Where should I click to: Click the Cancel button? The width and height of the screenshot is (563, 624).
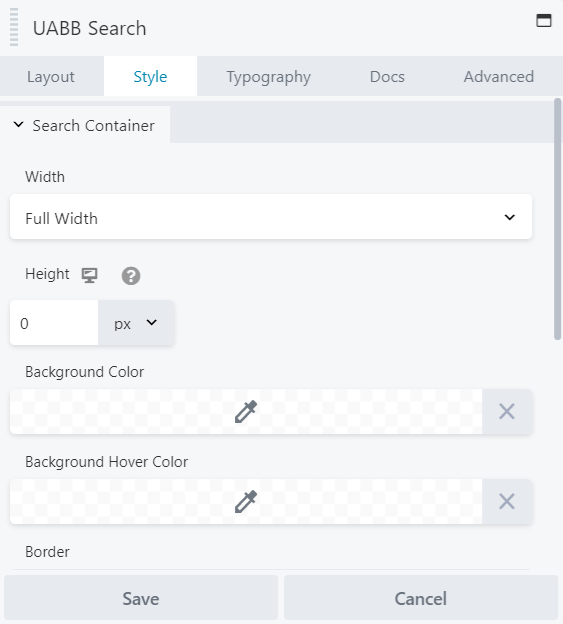tap(421, 598)
